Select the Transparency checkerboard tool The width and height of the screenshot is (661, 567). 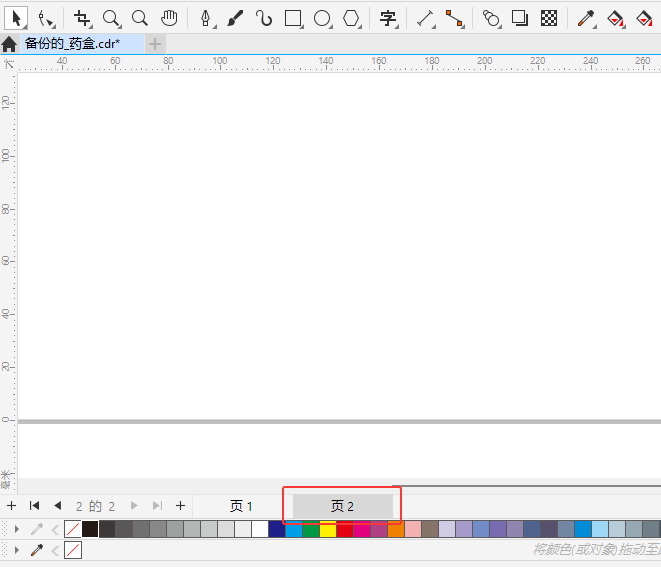[x=549, y=19]
